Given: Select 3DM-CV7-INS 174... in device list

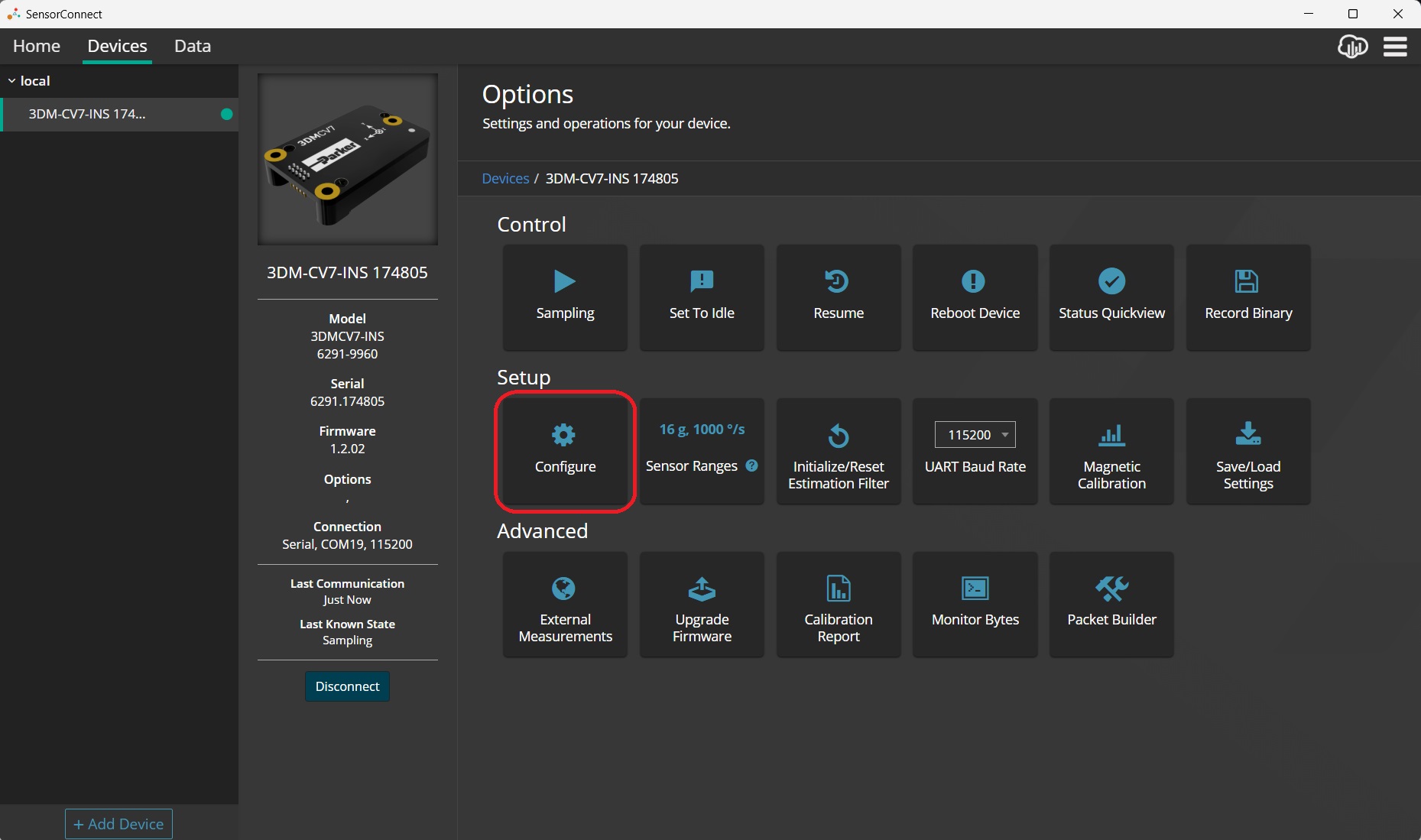Looking at the screenshot, I should click(x=119, y=114).
